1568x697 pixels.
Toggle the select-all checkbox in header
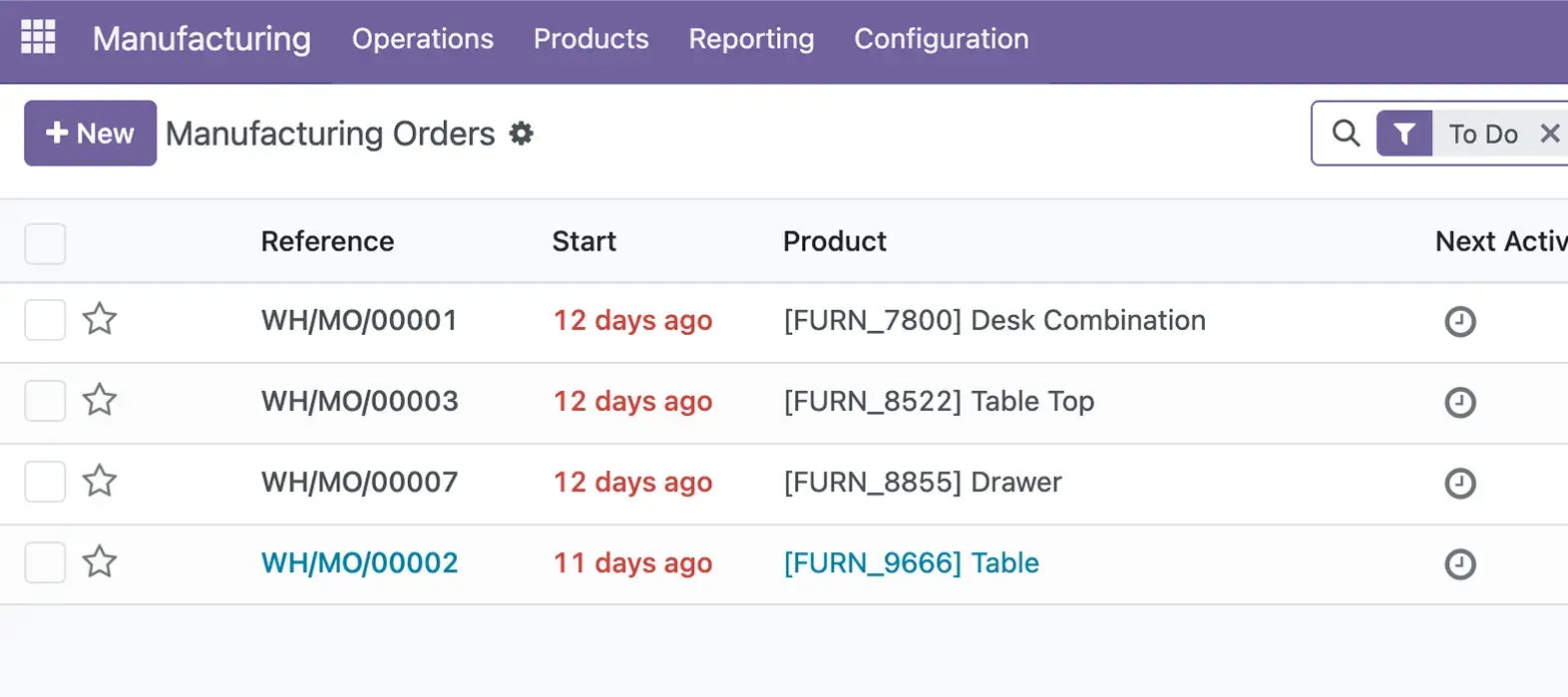click(45, 243)
